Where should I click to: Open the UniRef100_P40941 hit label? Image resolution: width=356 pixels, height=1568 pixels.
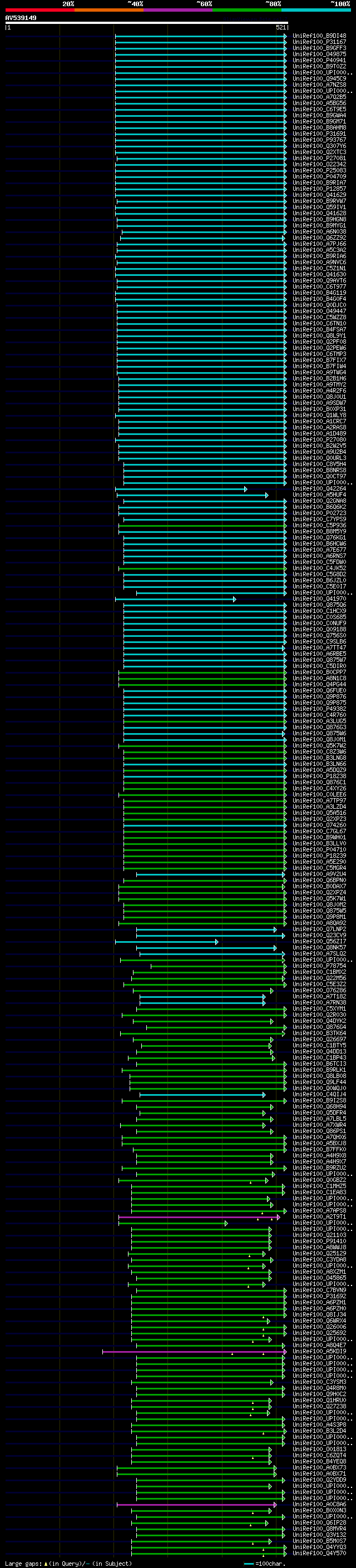pyautogui.click(x=319, y=60)
